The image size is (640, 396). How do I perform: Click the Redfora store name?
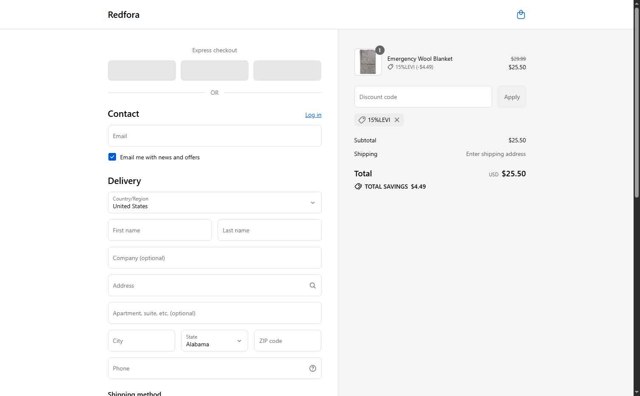[123, 15]
